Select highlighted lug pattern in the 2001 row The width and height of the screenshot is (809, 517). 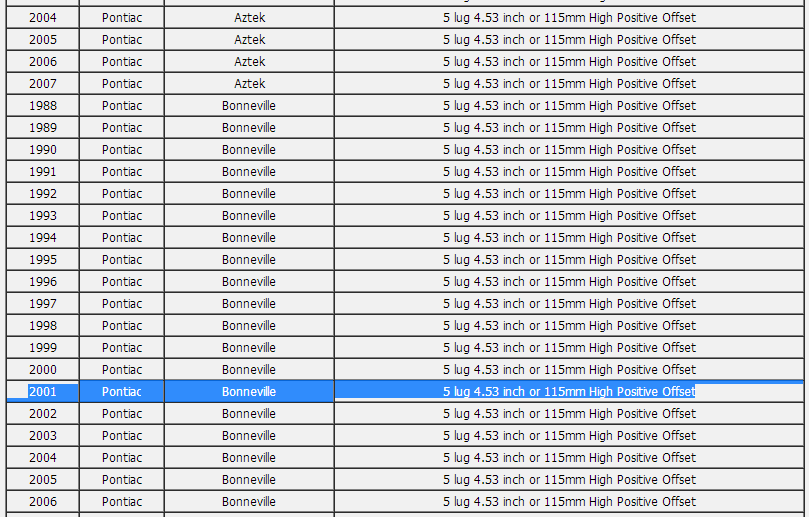[569, 392]
